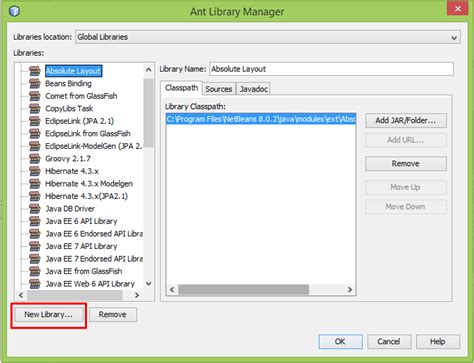The image size is (474, 363).
Task: Click the Java EE Web 6 API Library icon
Action: click(35, 284)
